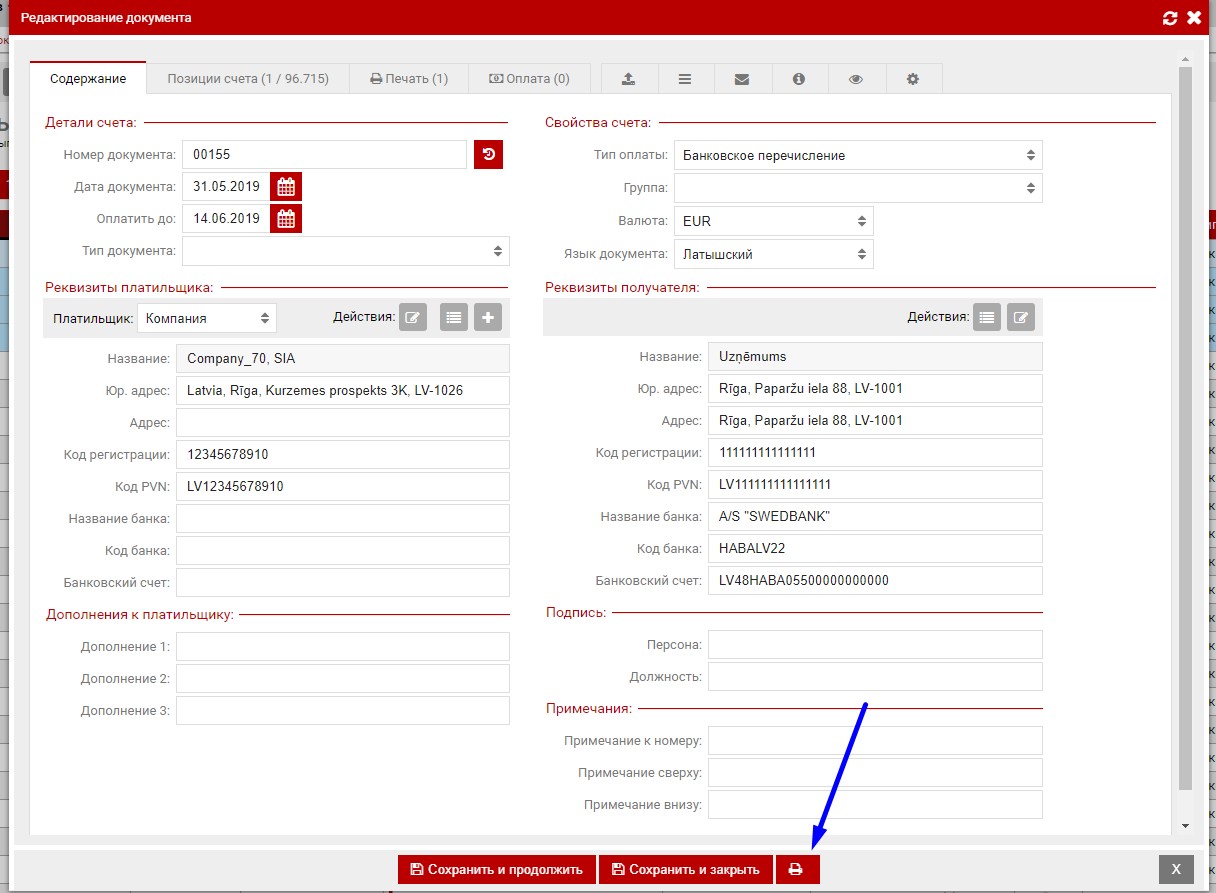Switch to Позиции счета tab
The width and height of the screenshot is (1216, 893).
[x=248, y=79]
